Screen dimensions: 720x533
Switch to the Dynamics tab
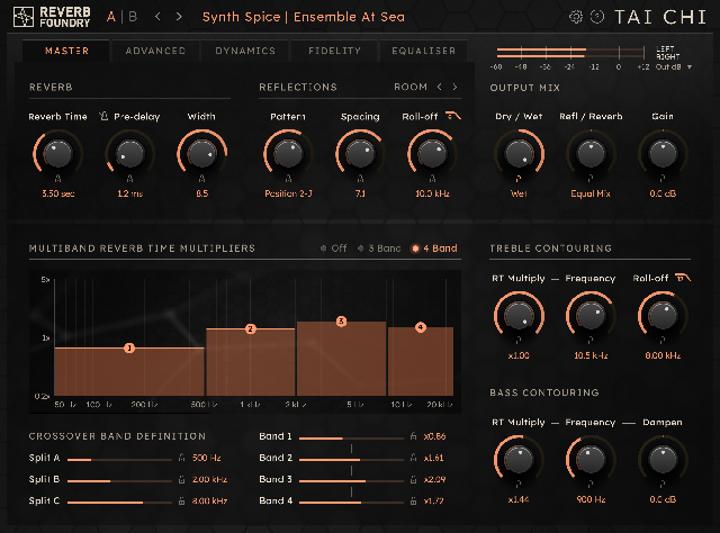[x=245, y=51]
